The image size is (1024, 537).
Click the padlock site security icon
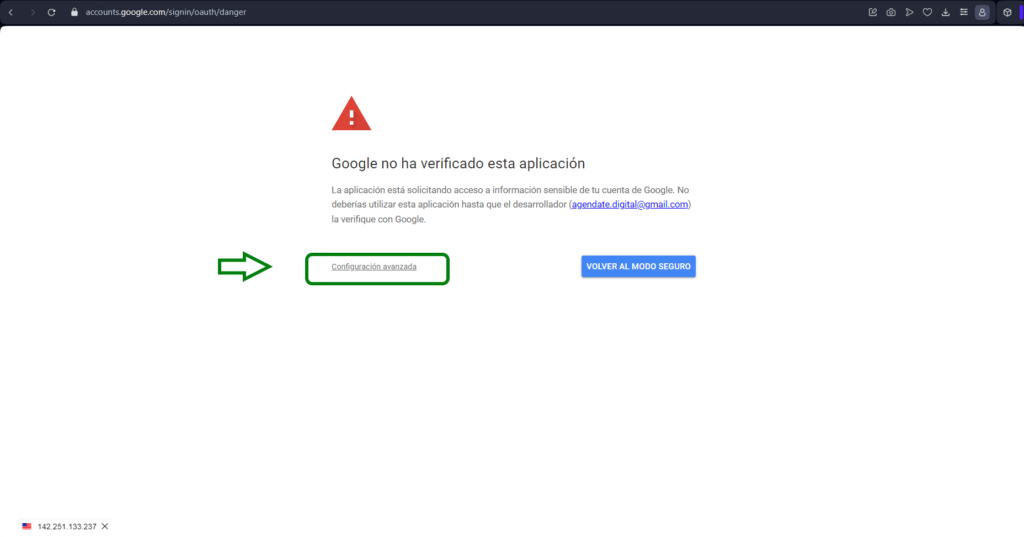74,12
